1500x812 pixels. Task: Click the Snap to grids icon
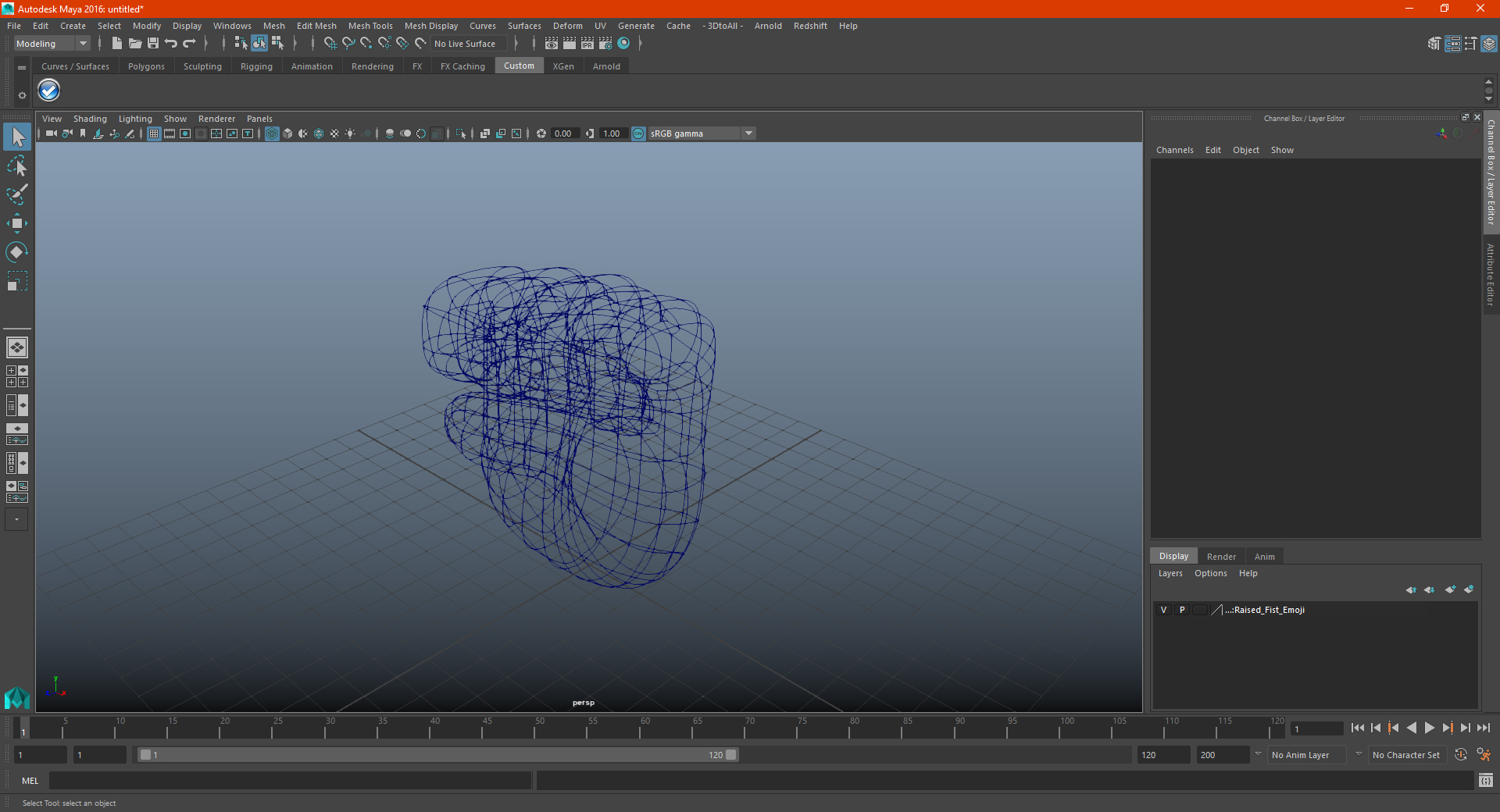click(330, 44)
